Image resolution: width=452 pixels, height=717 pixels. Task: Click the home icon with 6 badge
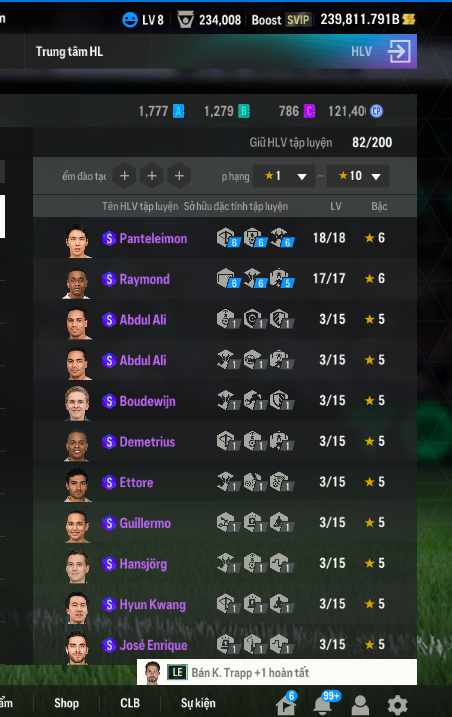[x=285, y=705]
